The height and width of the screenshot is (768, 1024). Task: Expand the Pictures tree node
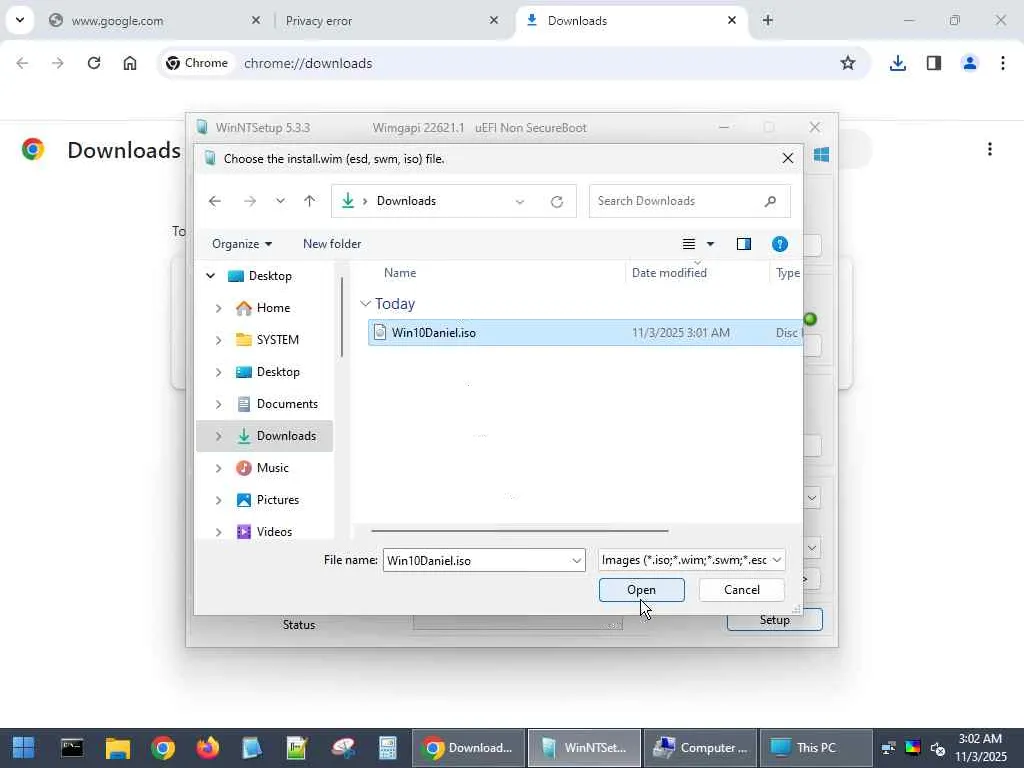(x=218, y=500)
